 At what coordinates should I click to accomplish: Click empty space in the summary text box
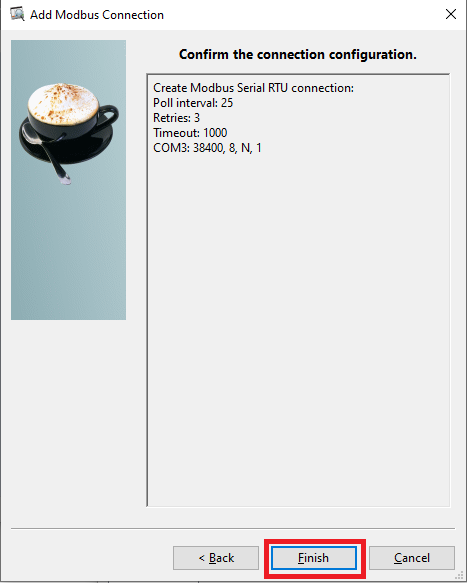click(298, 317)
